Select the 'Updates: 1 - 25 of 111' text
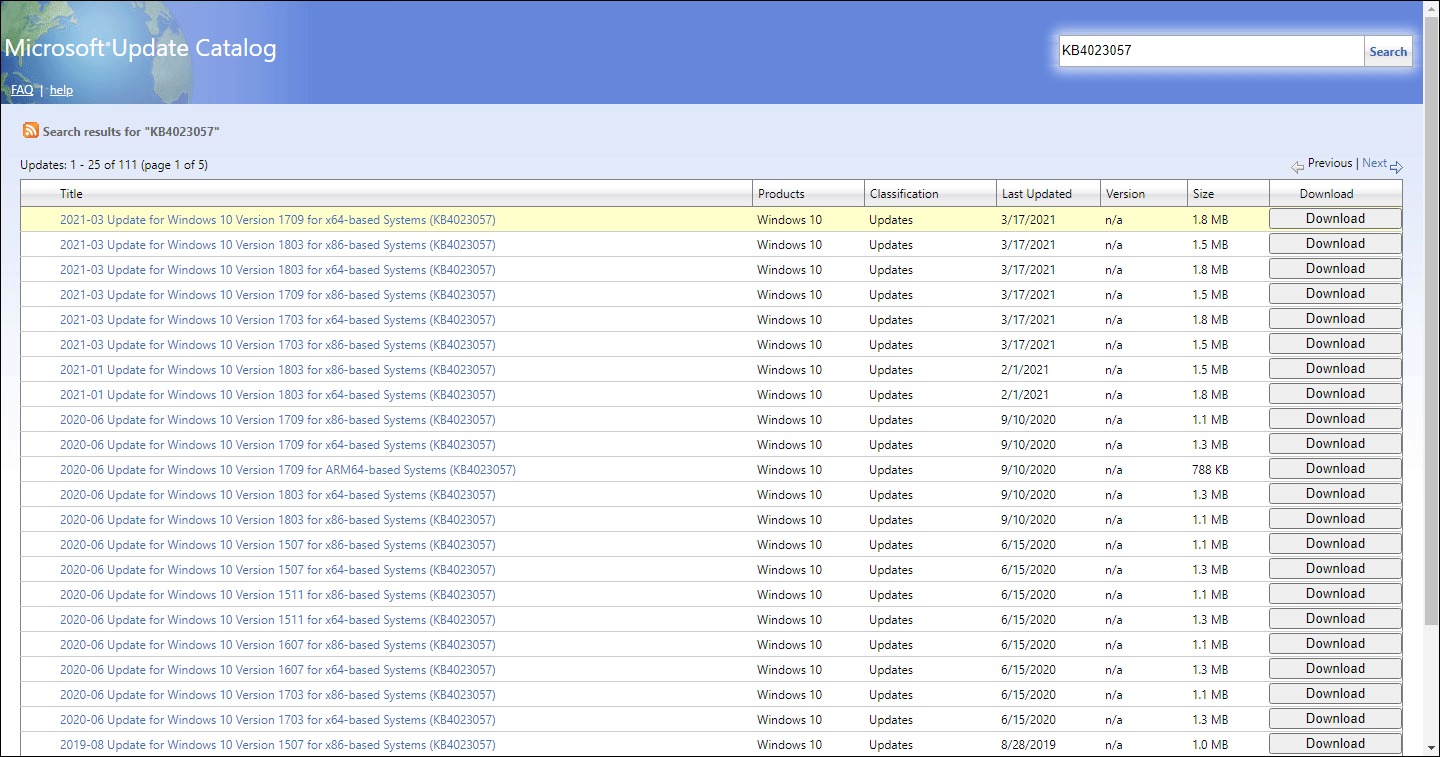This screenshot has width=1440, height=757. click(x=79, y=165)
